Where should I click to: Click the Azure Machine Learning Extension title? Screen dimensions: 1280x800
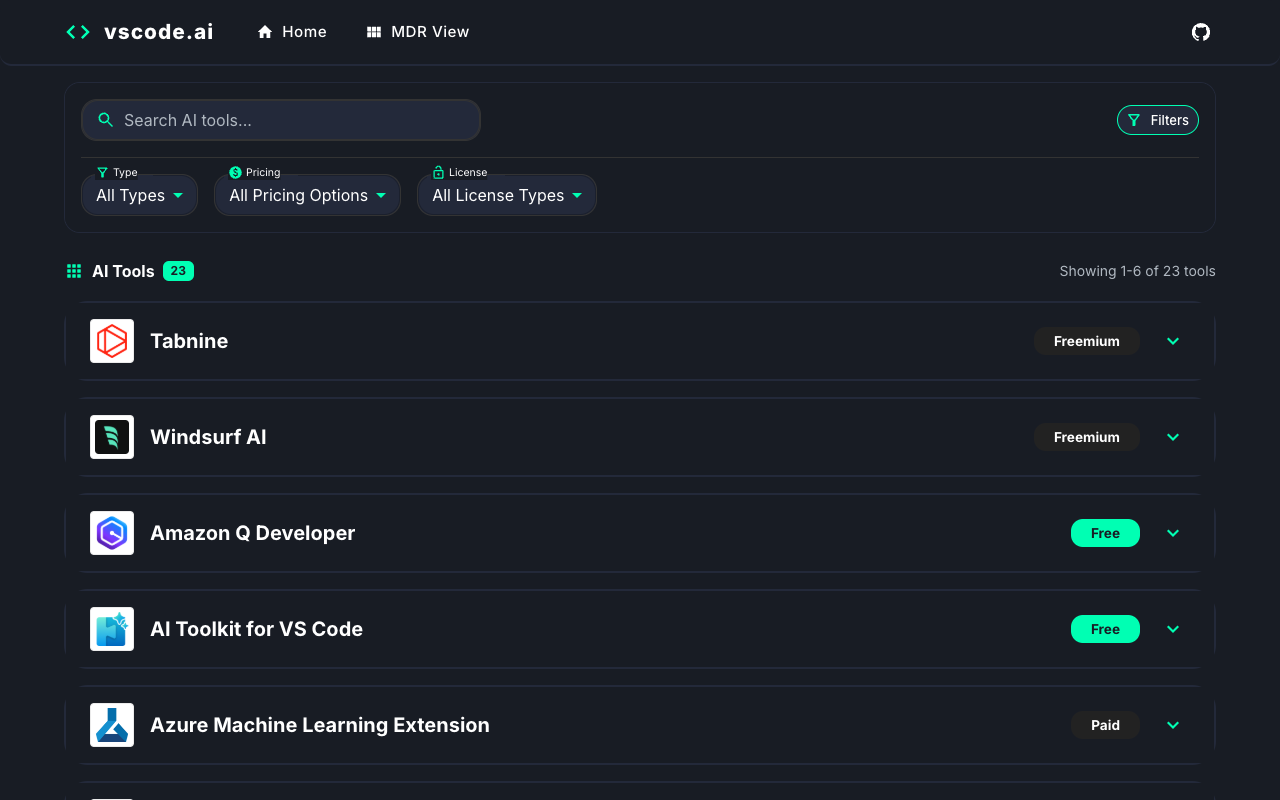(x=320, y=725)
